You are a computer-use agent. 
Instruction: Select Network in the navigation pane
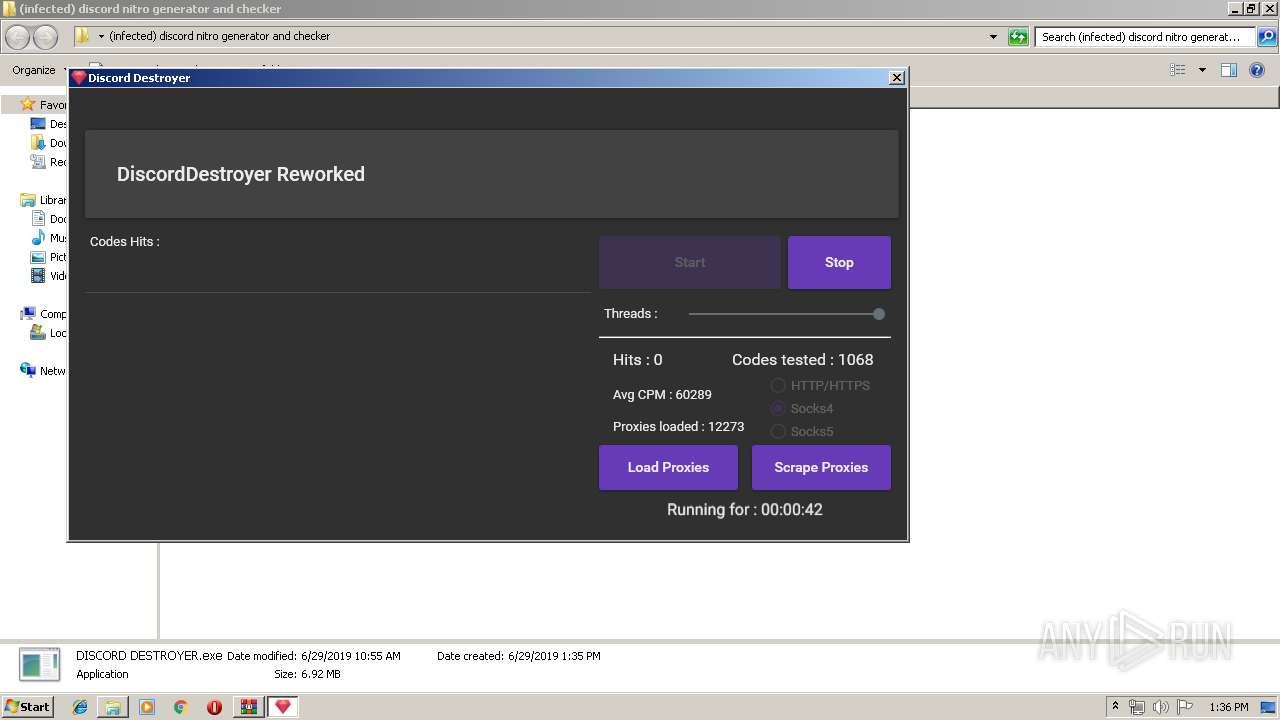28,371
